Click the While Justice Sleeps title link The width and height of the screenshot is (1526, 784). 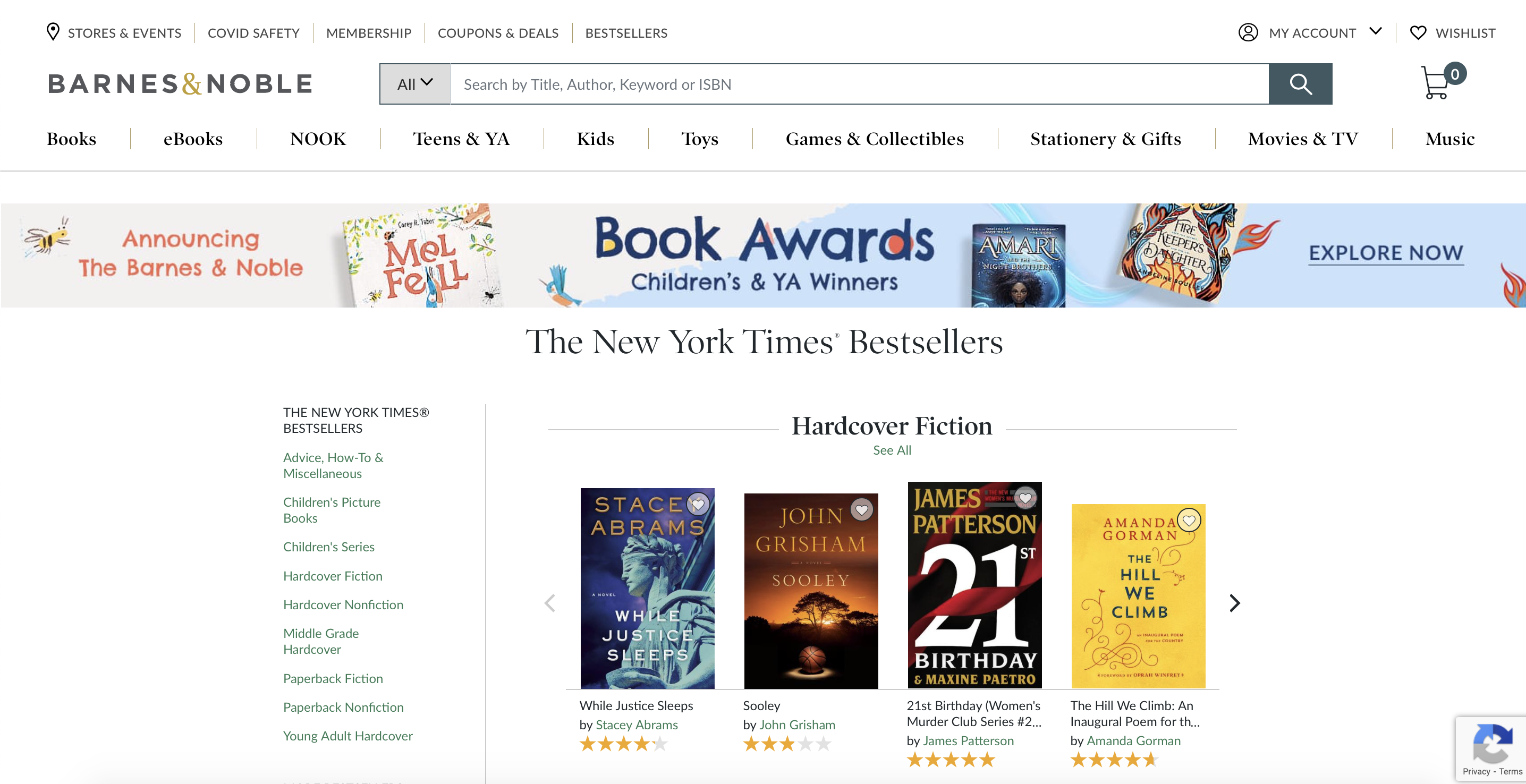point(636,706)
